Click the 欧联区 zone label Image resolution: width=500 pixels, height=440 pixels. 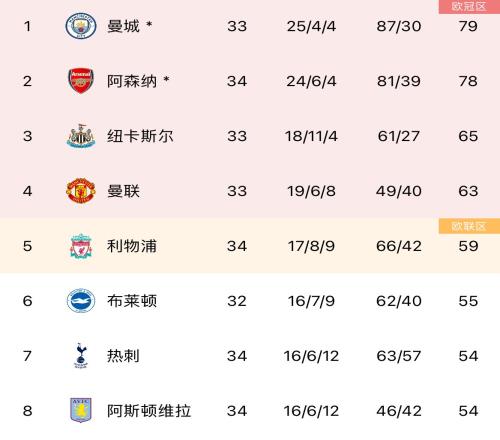pyautogui.click(x=469, y=226)
